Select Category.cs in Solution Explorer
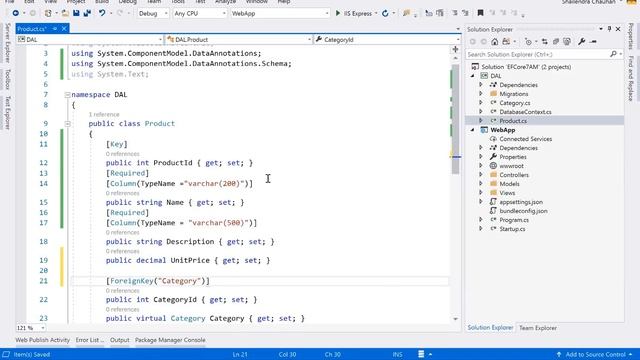Viewport: 640px width, 360px height. [515, 103]
